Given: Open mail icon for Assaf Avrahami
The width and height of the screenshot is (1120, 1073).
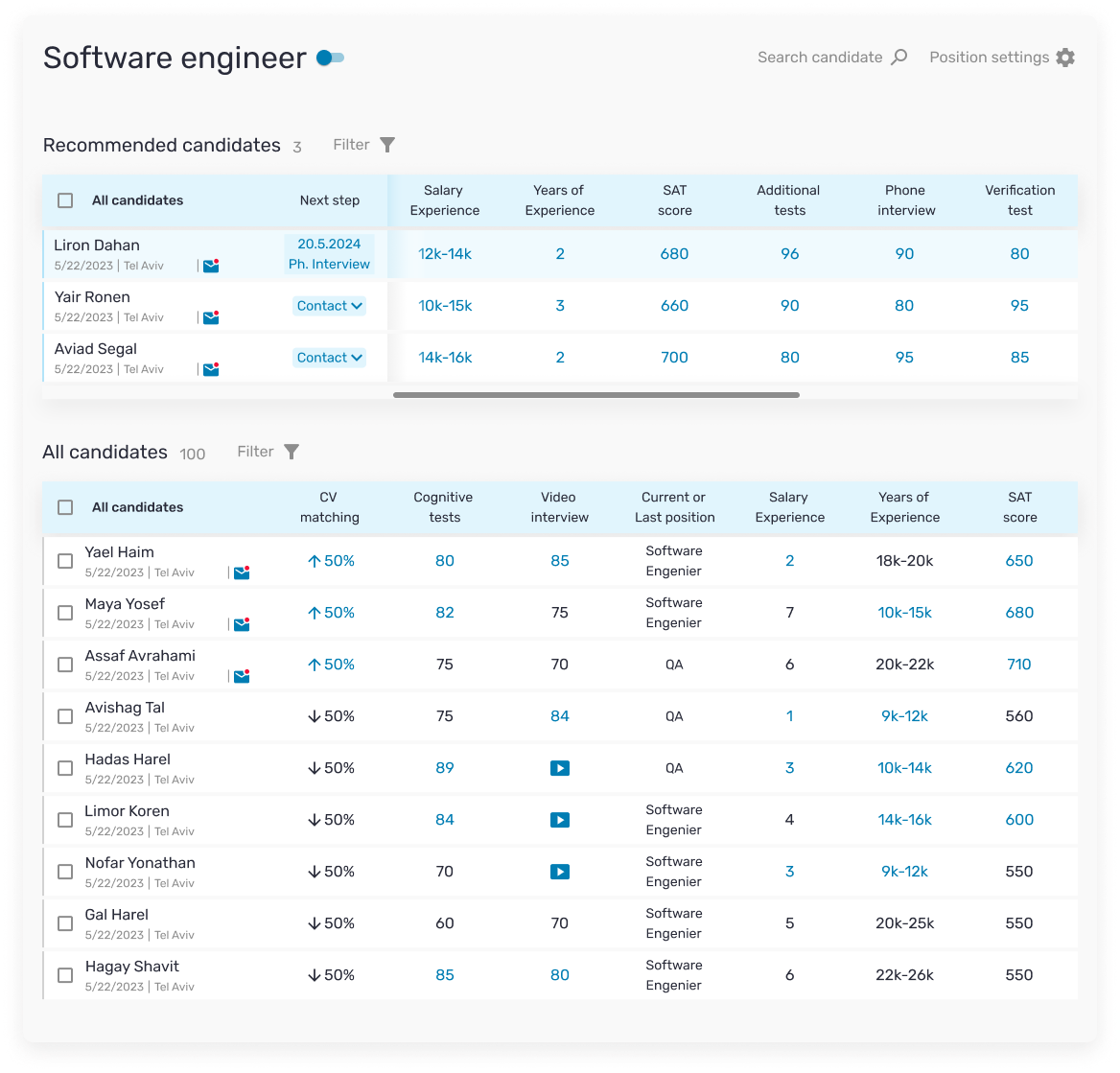Looking at the screenshot, I should click(241, 675).
